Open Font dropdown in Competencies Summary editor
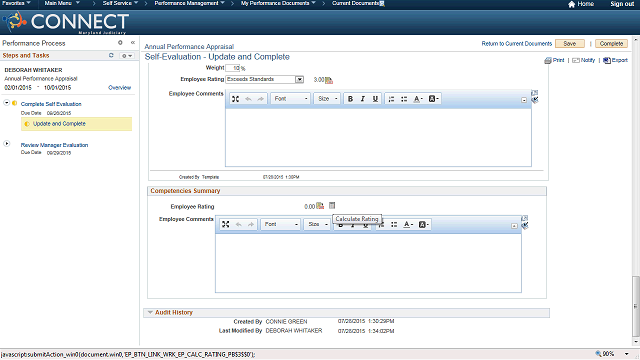The image size is (640, 360). [281, 224]
